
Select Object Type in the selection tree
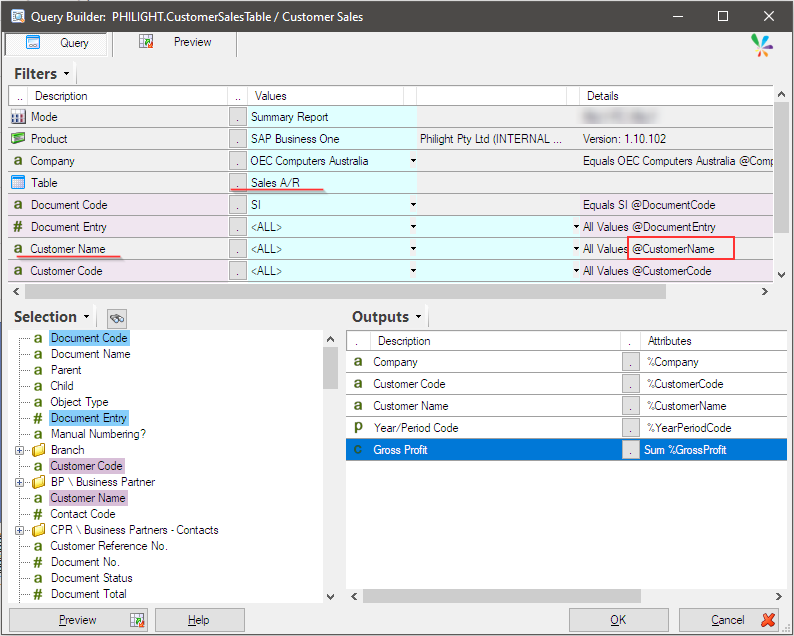[79, 402]
